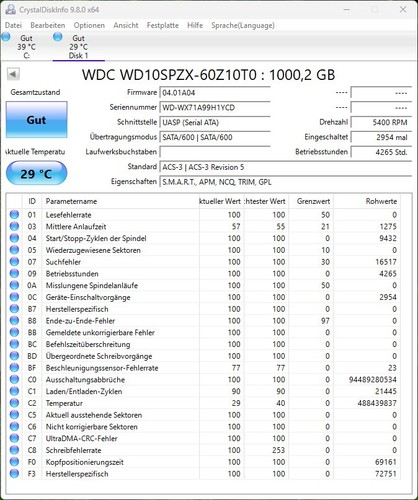Click status icon of Misslungene Spindelanläufe row
The image size is (418, 500).
click(14, 285)
